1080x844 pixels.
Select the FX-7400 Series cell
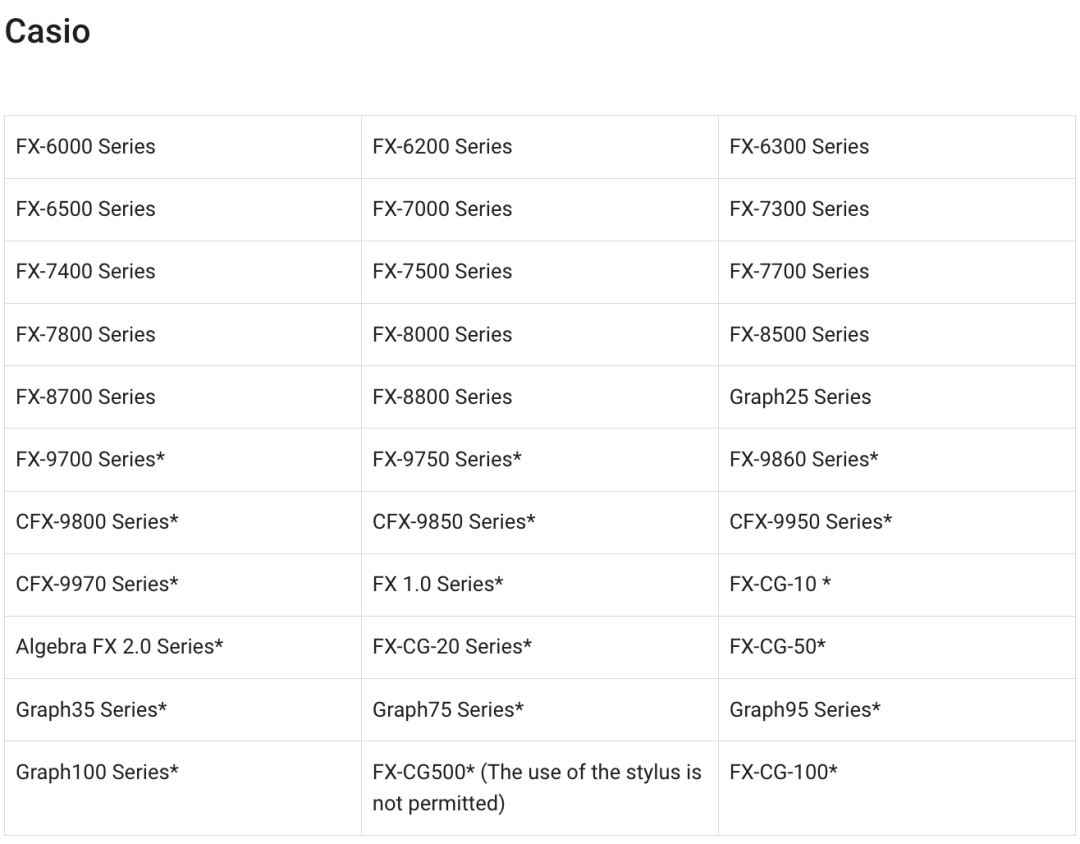(86, 271)
